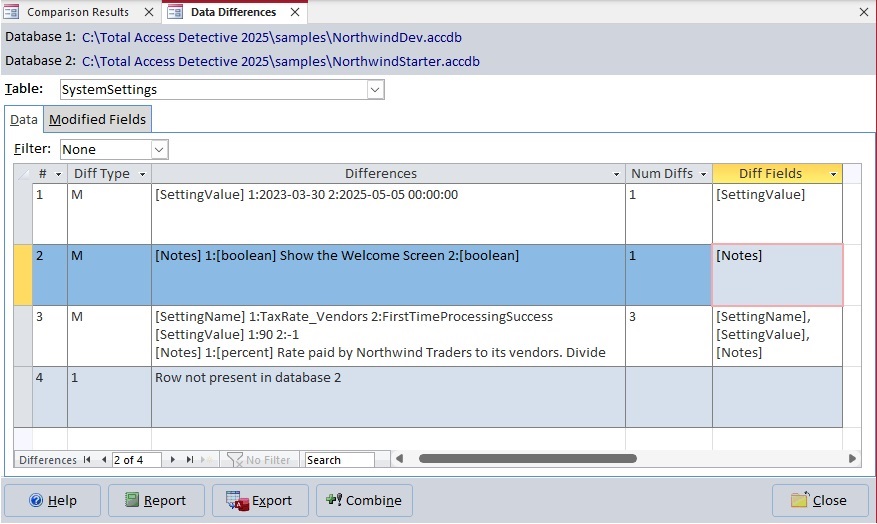877x524 pixels.
Task: Click the Export button
Action: 260,500
